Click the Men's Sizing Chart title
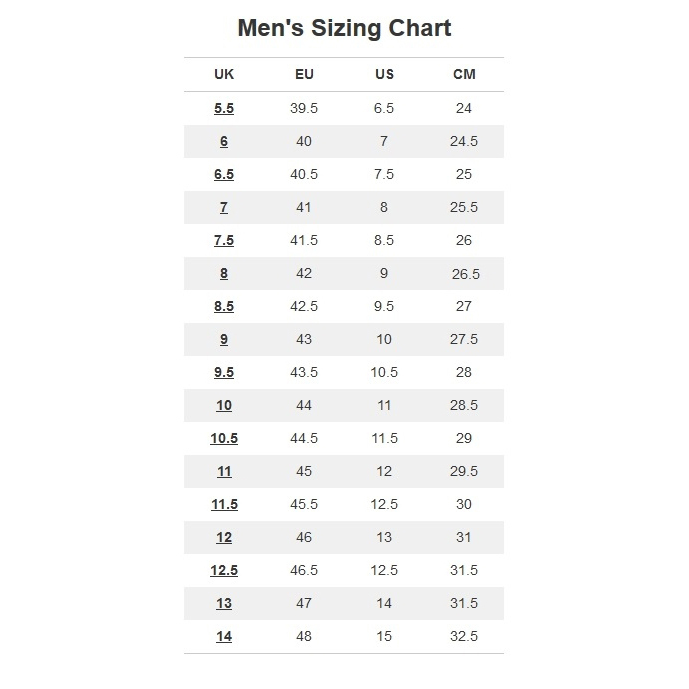The height and width of the screenshot is (689, 689). pos(344,28)
